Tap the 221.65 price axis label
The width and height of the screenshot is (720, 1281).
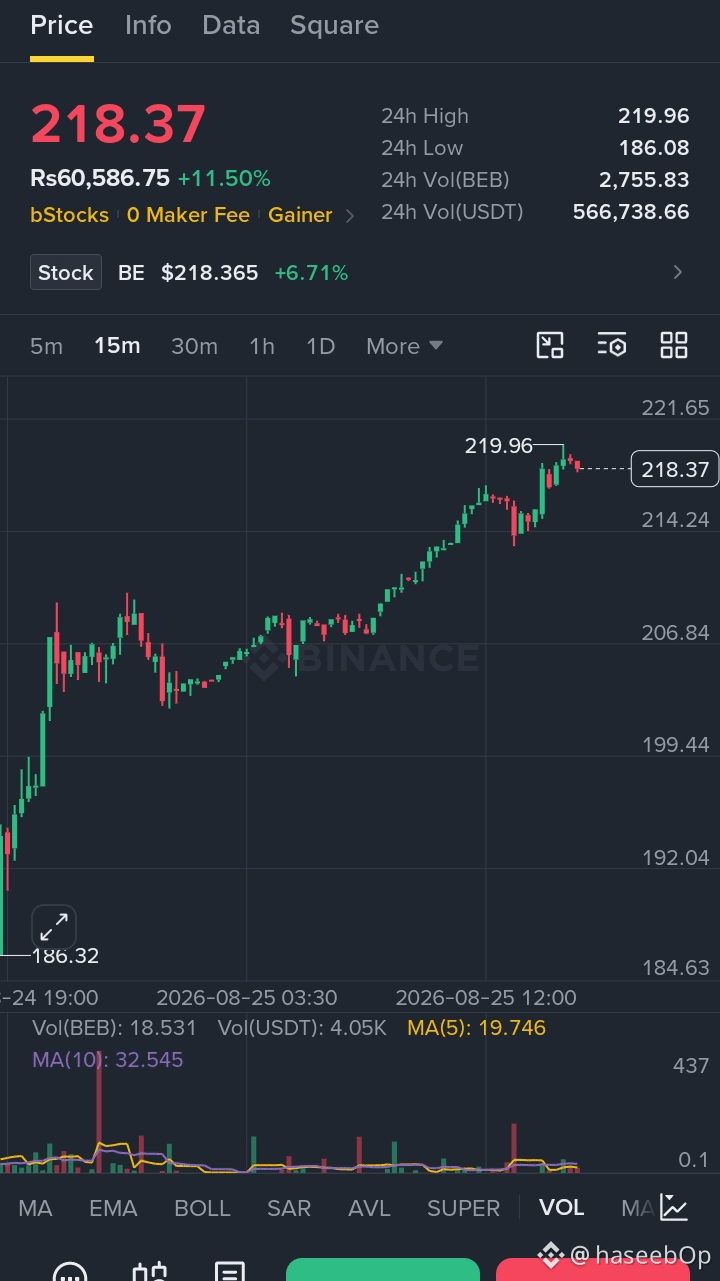[x=675, y=407]
